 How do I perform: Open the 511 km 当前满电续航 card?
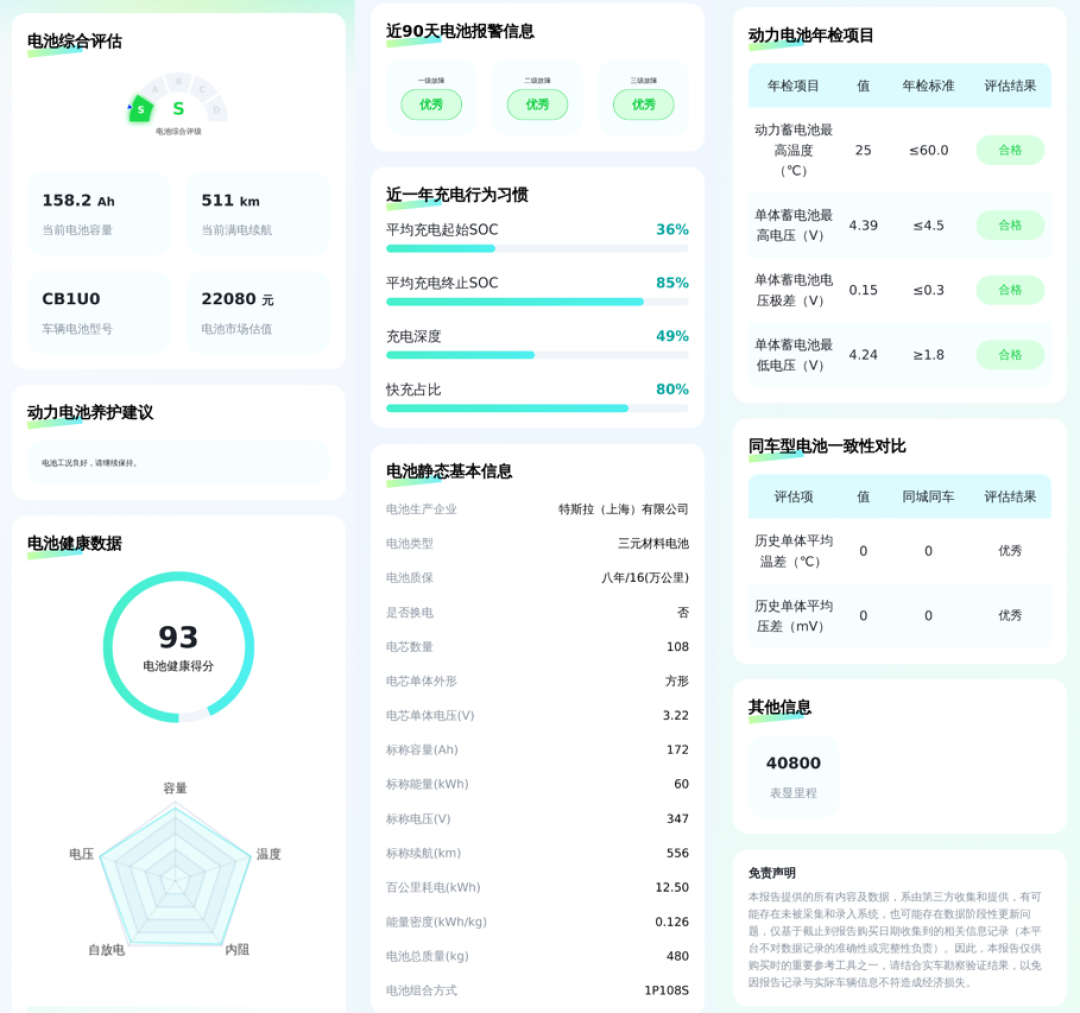point(258,214)
